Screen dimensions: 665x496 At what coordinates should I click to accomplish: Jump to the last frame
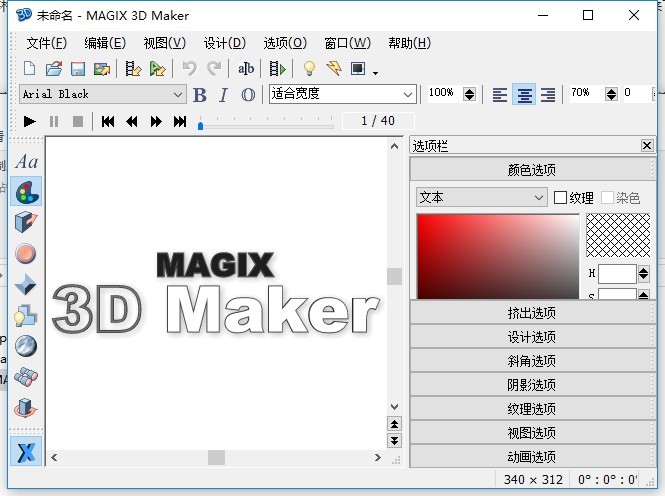(x=180, y=122)
